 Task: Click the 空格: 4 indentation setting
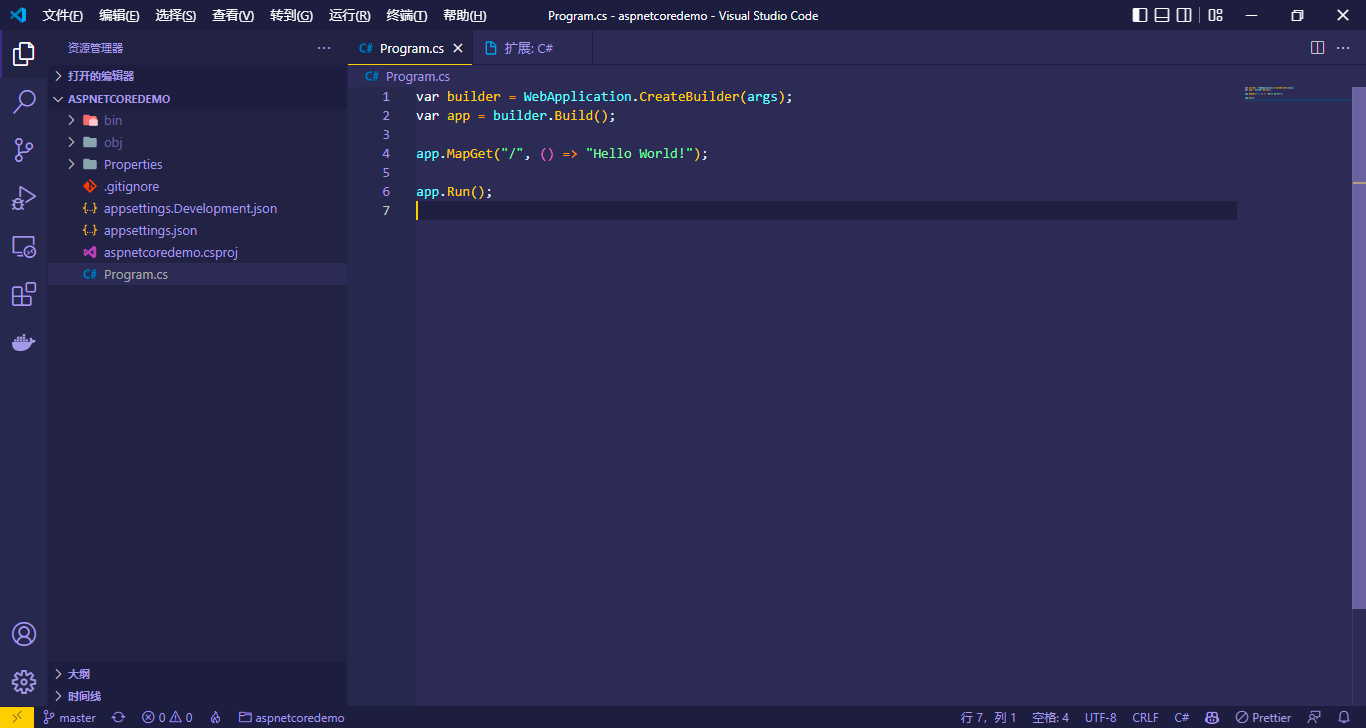click(1050, 718)
